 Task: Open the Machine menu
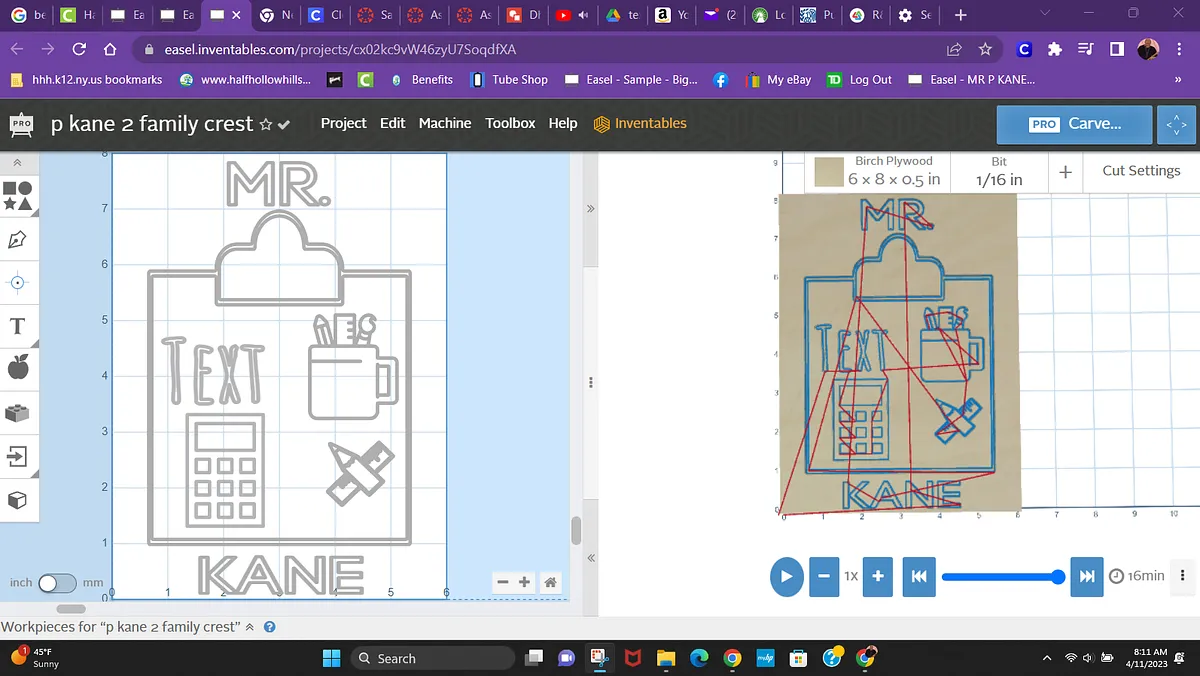[445, 123]
